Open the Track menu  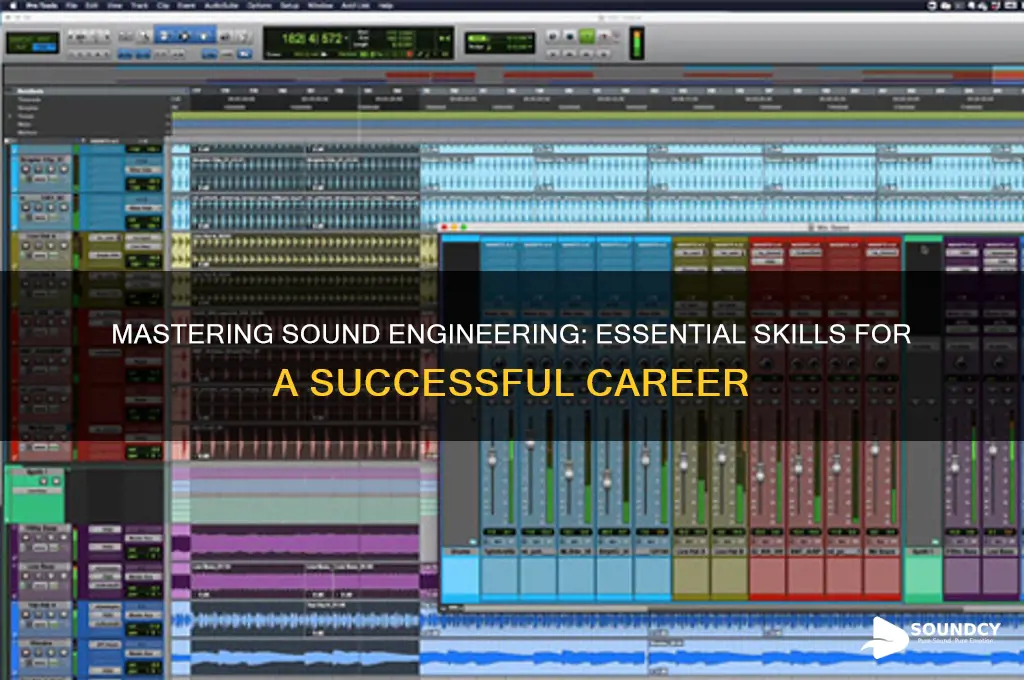[139, 5]
